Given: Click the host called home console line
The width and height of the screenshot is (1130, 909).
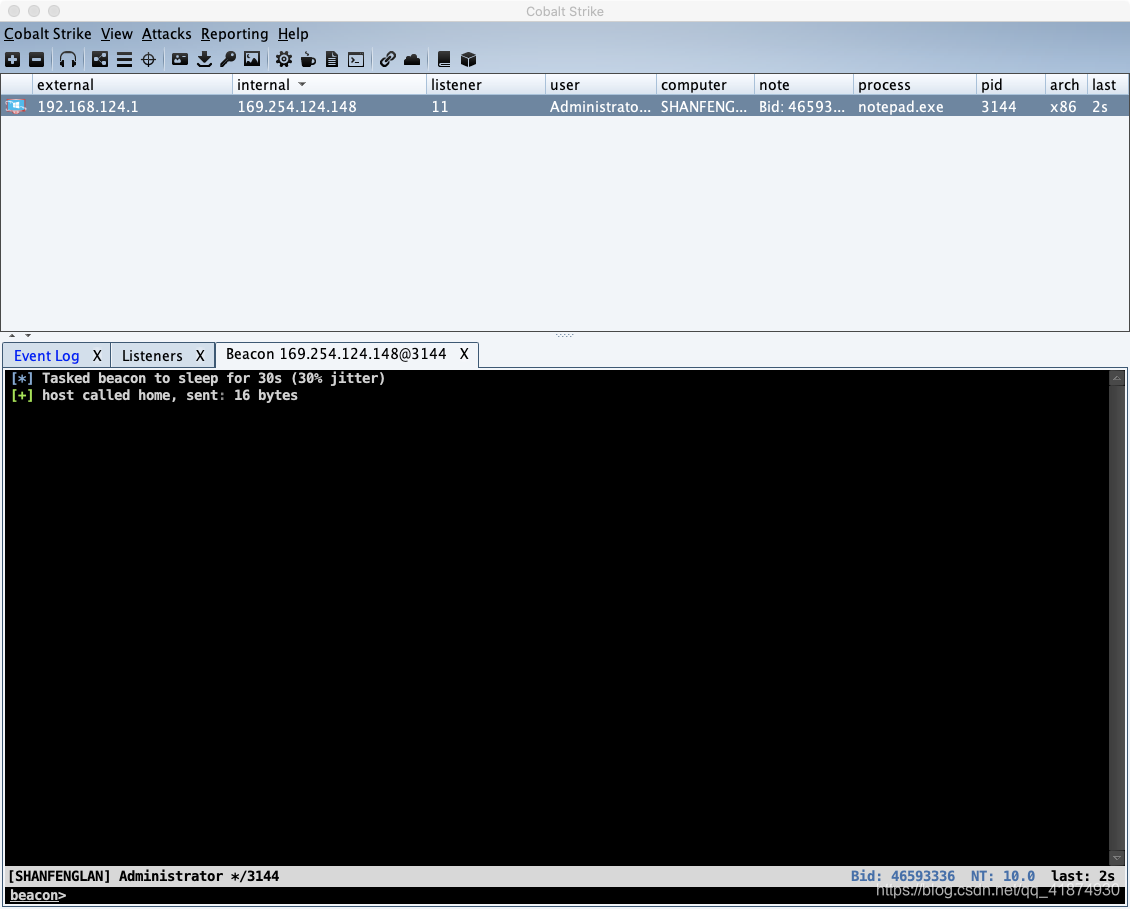Looking at the screenshot, I should pyautogui.click(x=154, y=395).
